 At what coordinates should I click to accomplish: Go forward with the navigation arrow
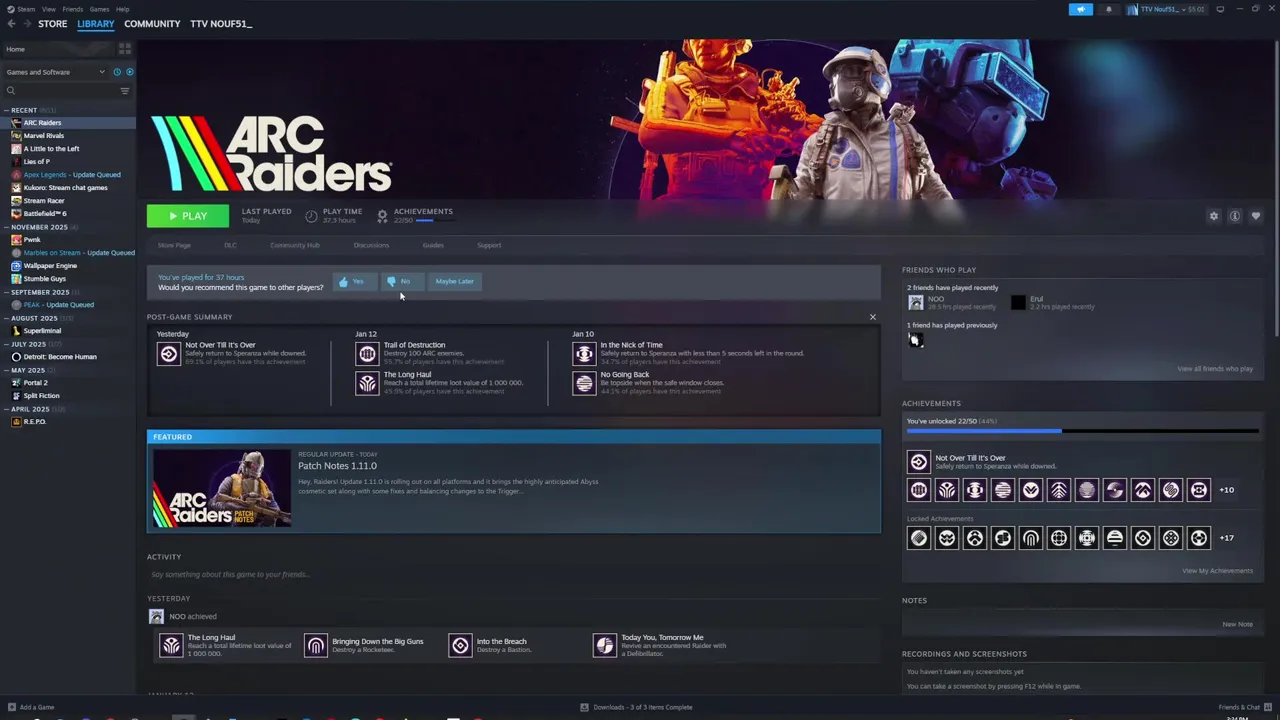(x=26, y=24)
